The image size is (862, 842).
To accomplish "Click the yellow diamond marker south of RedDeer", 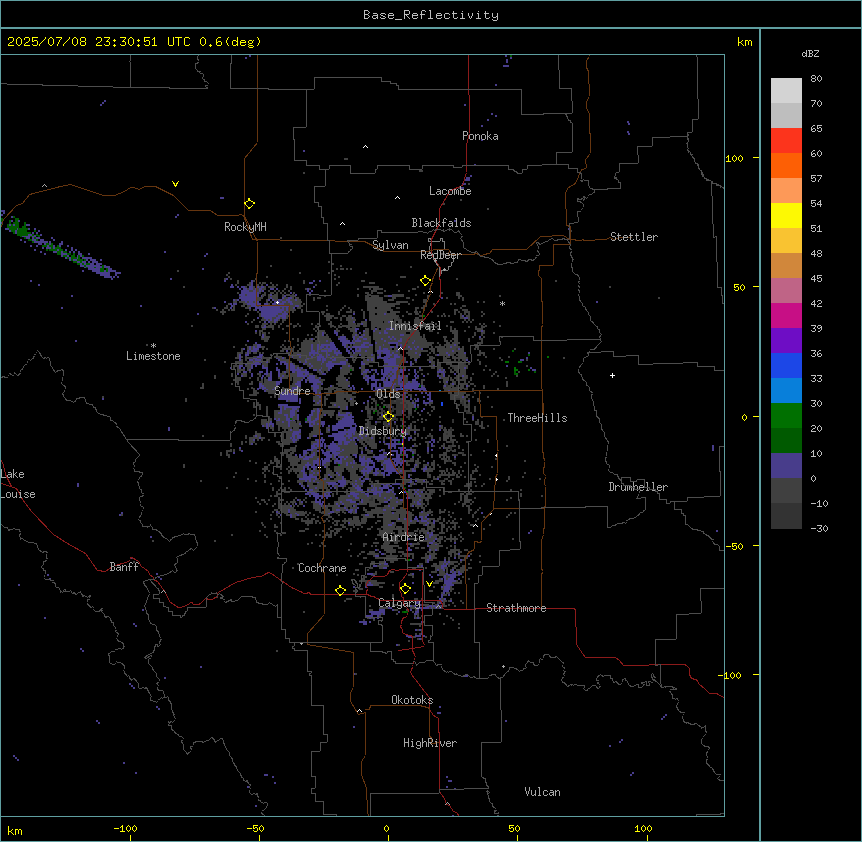I will tap(426, 281).
